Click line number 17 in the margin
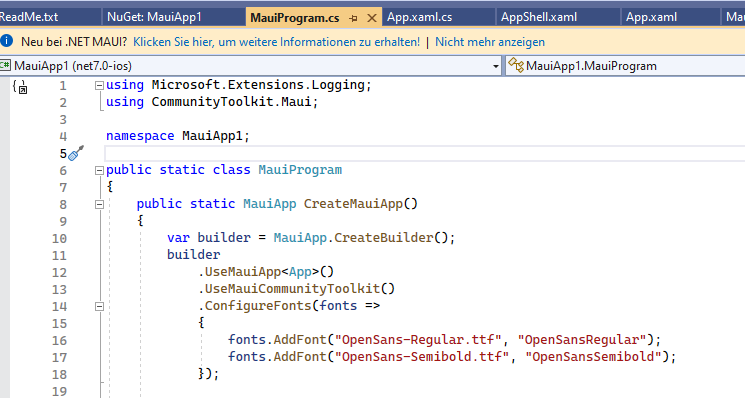Viewport: 745px width, 398px height. (59, 358)
